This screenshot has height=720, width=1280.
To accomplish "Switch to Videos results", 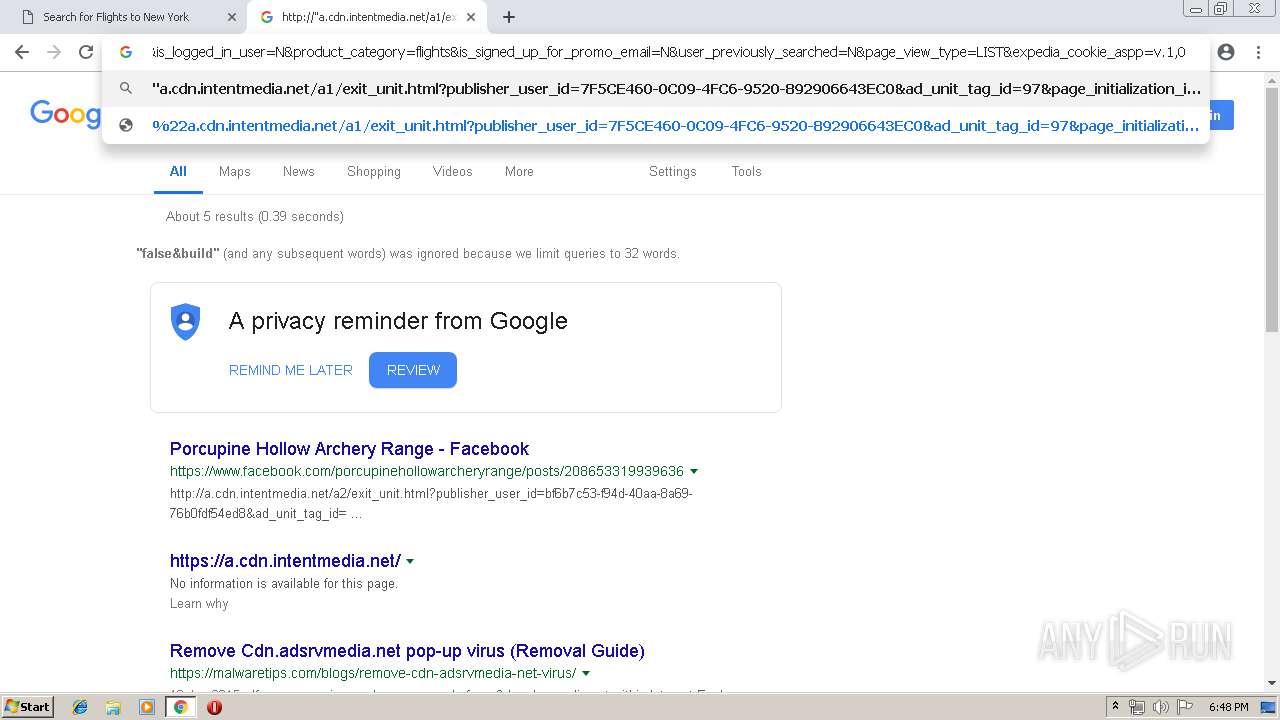I will (453, 172).
